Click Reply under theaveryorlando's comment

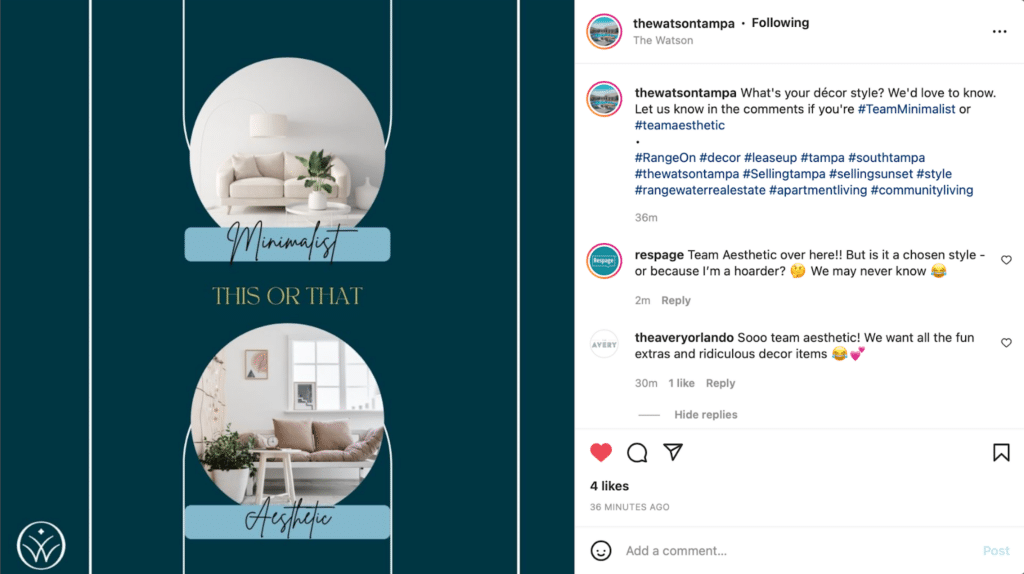click(x=720, y=383)
